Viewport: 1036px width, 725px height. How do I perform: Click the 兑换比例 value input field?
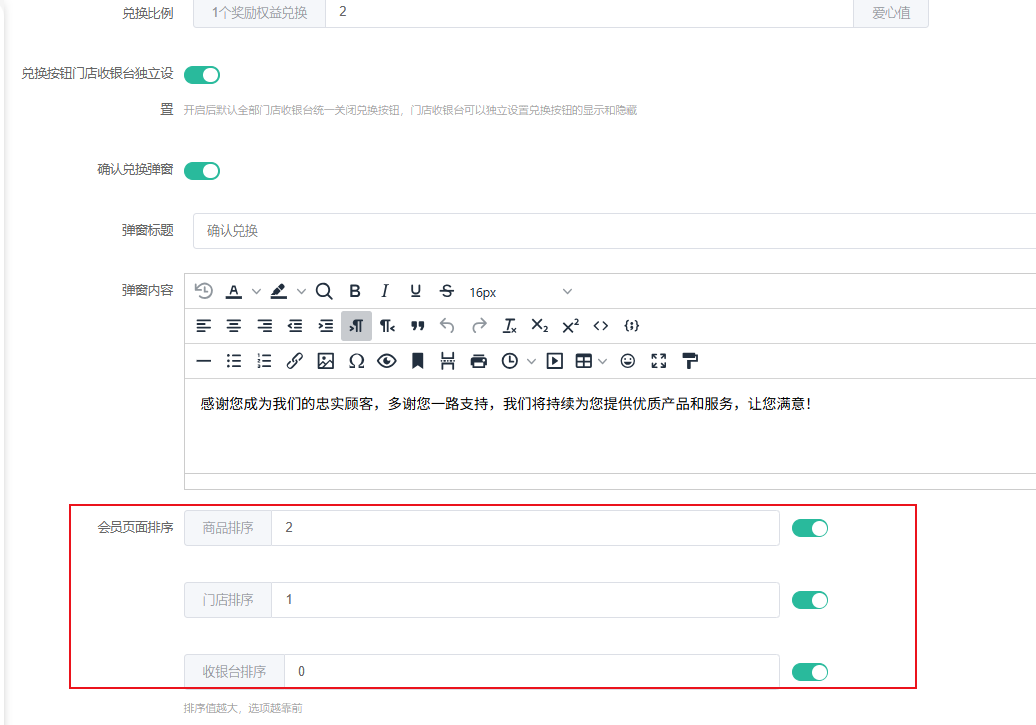[x=589, y=12]
